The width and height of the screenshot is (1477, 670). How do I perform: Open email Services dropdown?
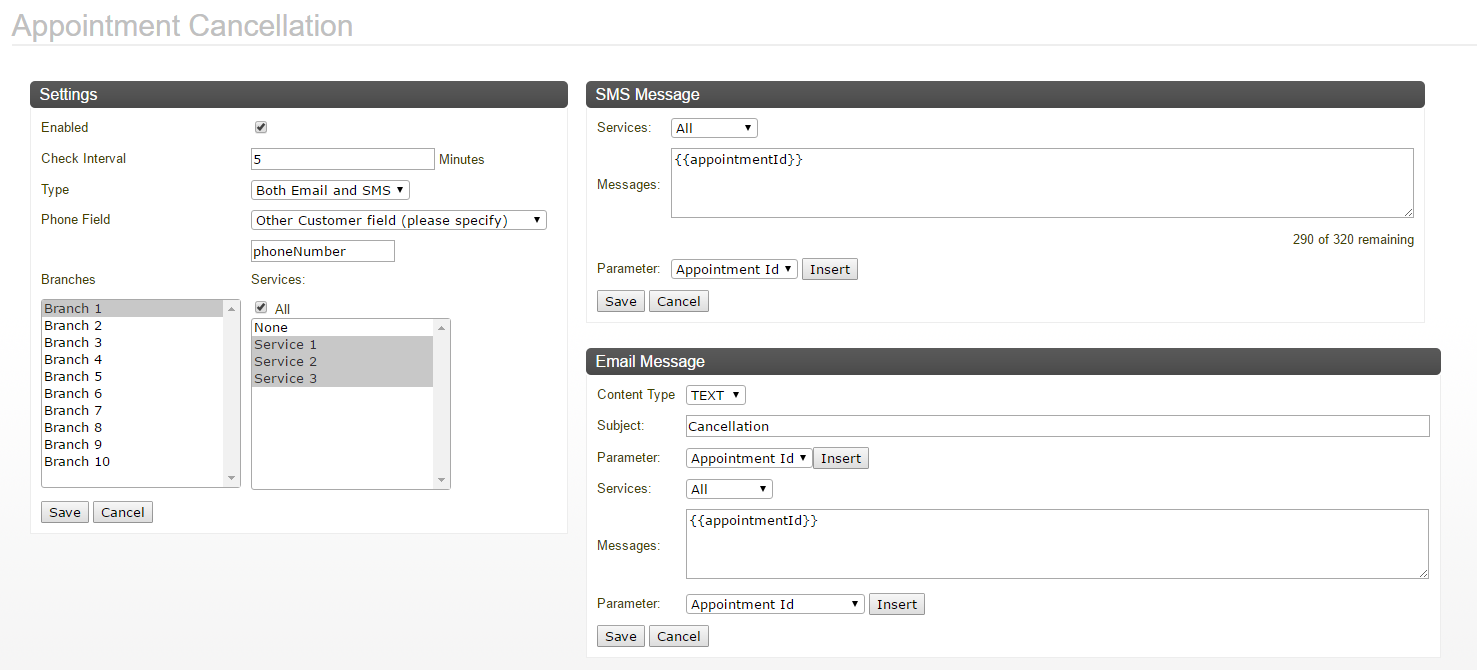[729, 489]
